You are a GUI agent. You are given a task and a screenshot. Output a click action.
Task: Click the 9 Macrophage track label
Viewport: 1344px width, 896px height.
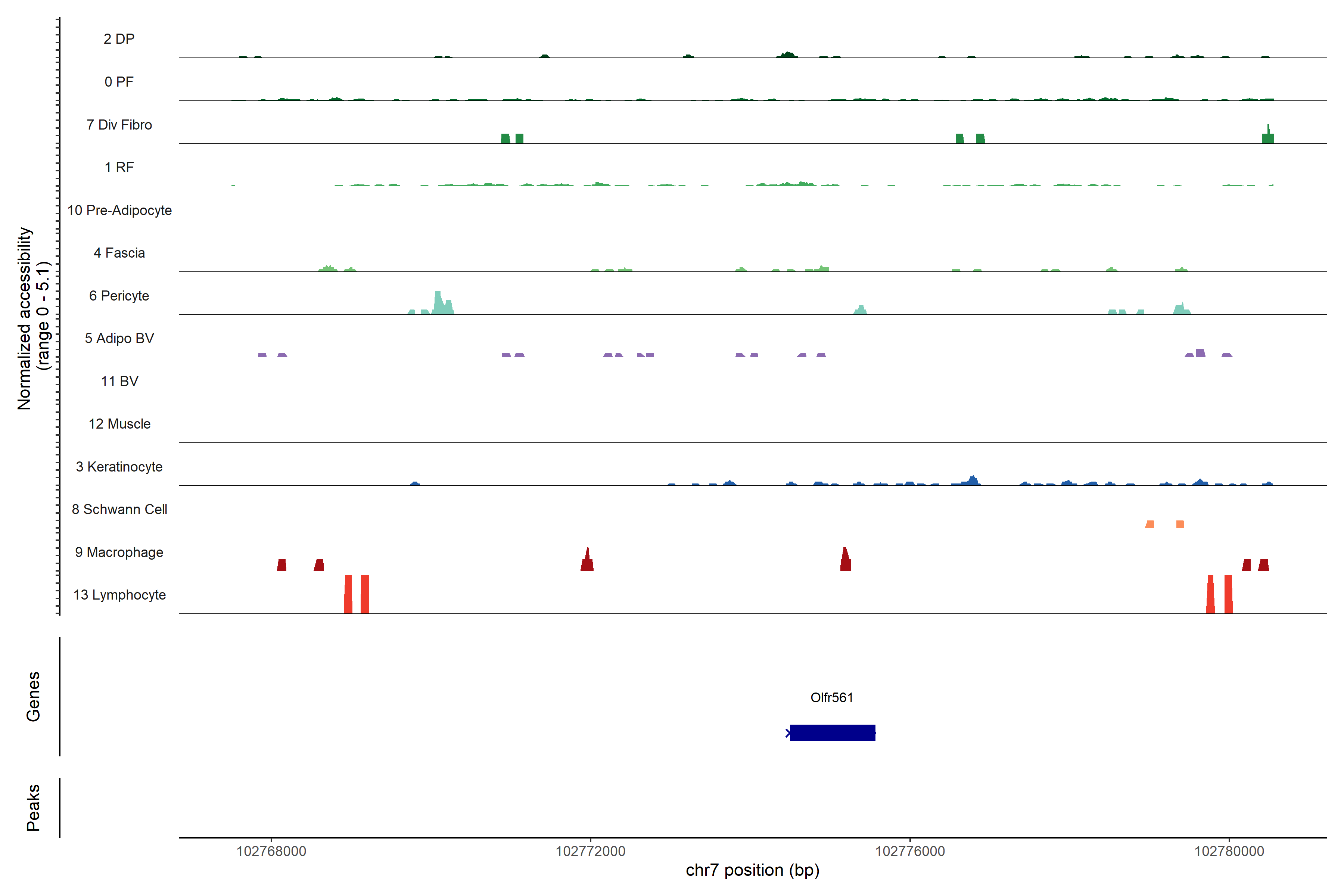pos(119,552)
